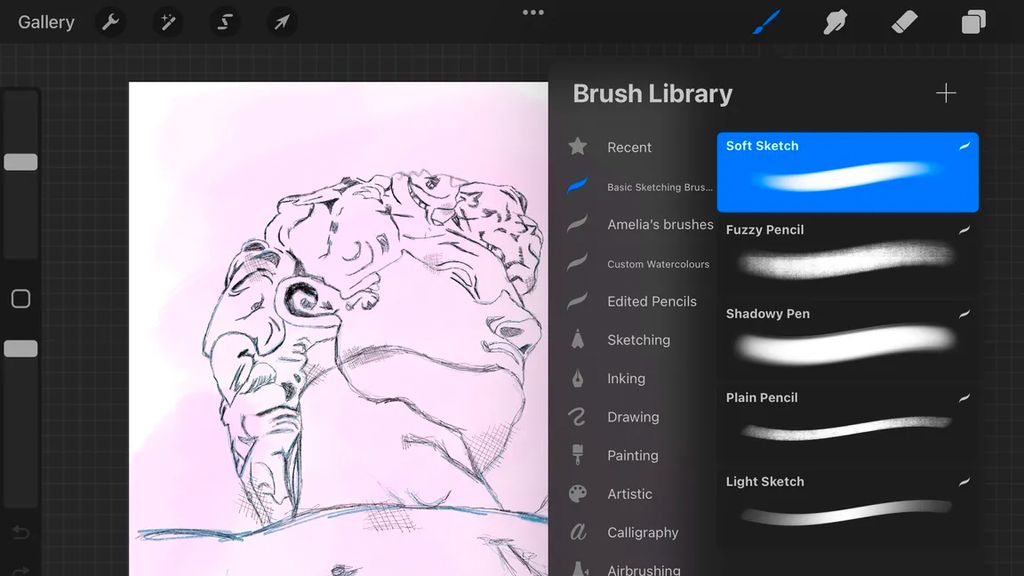The height and width of the screenshot is (576, 1024).
Task: Adjust the brush size slider on the sidebar
Action: (20, 161)
